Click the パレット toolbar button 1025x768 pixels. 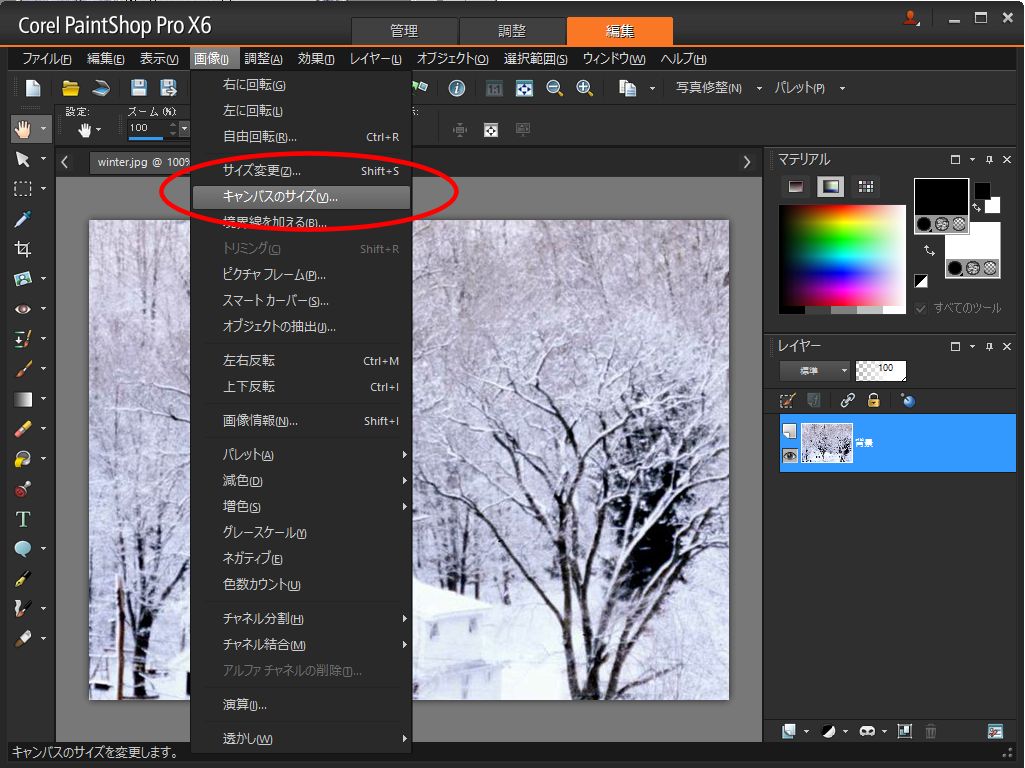click(x=799, y=88)
